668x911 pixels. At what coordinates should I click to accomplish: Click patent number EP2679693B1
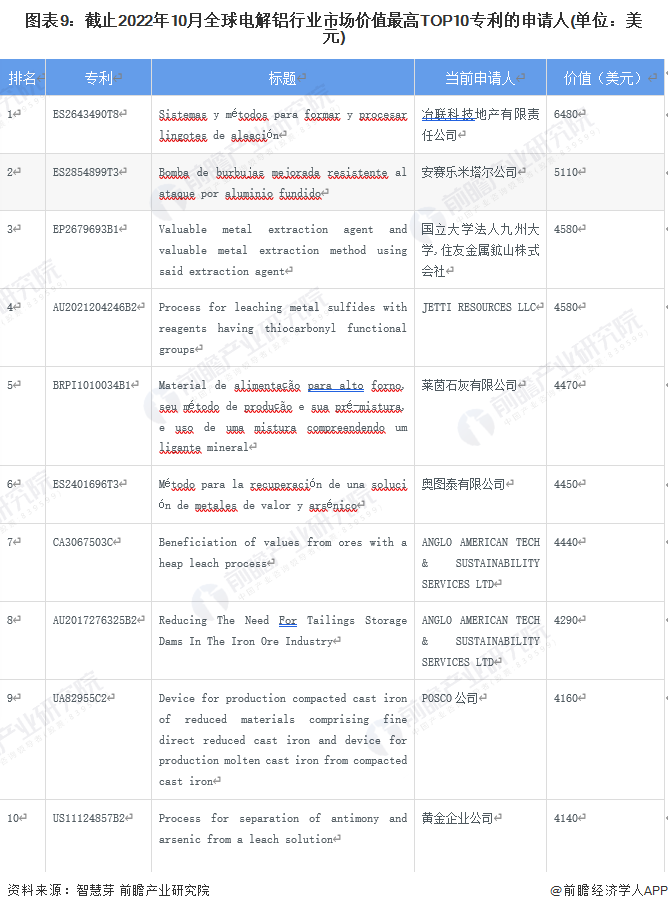tap(85, 229)
